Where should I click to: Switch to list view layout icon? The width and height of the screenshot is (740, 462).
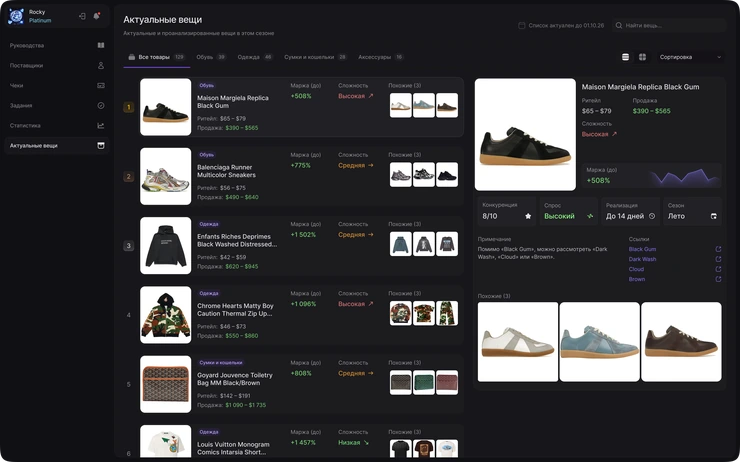[x=625, y=57]
